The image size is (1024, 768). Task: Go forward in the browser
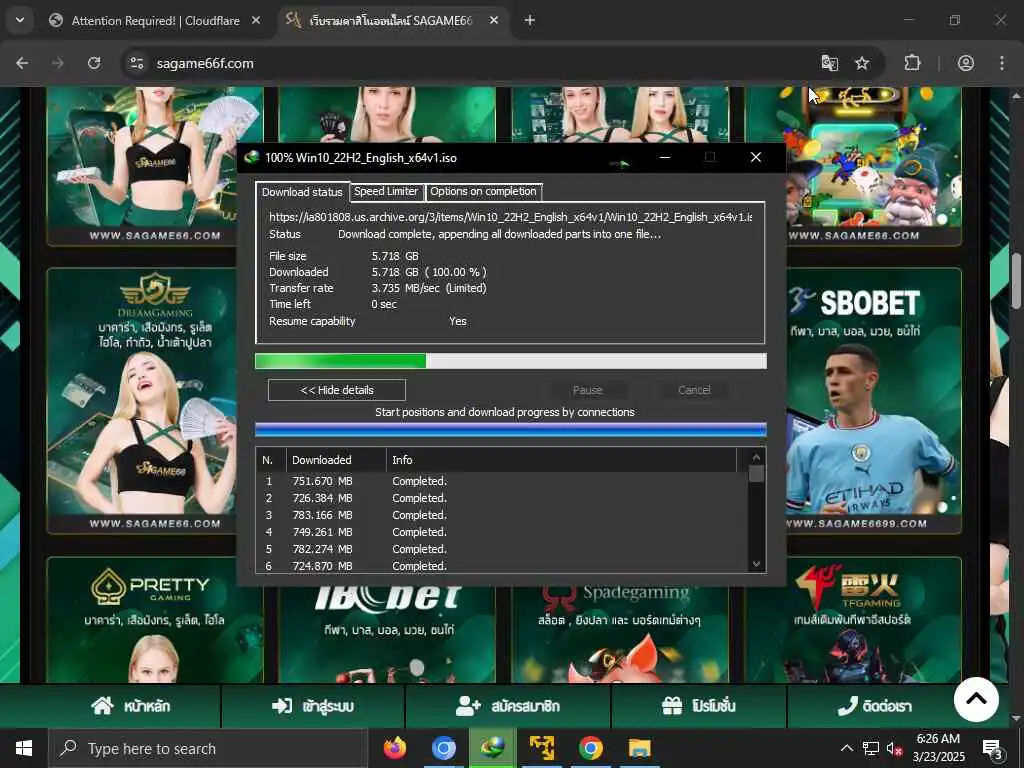pos(57,63)
